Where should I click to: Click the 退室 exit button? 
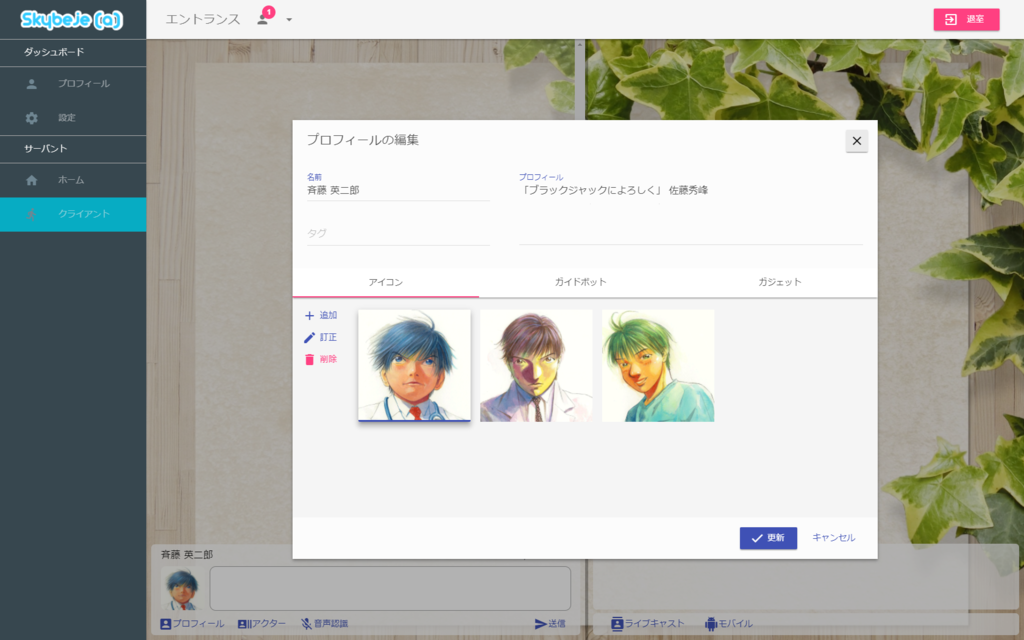point(966,20)
